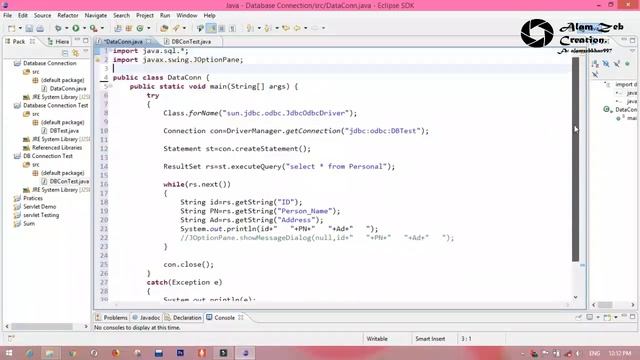Switch to the Problems tab
The image size is (640, 360).
tap(111, 317)
